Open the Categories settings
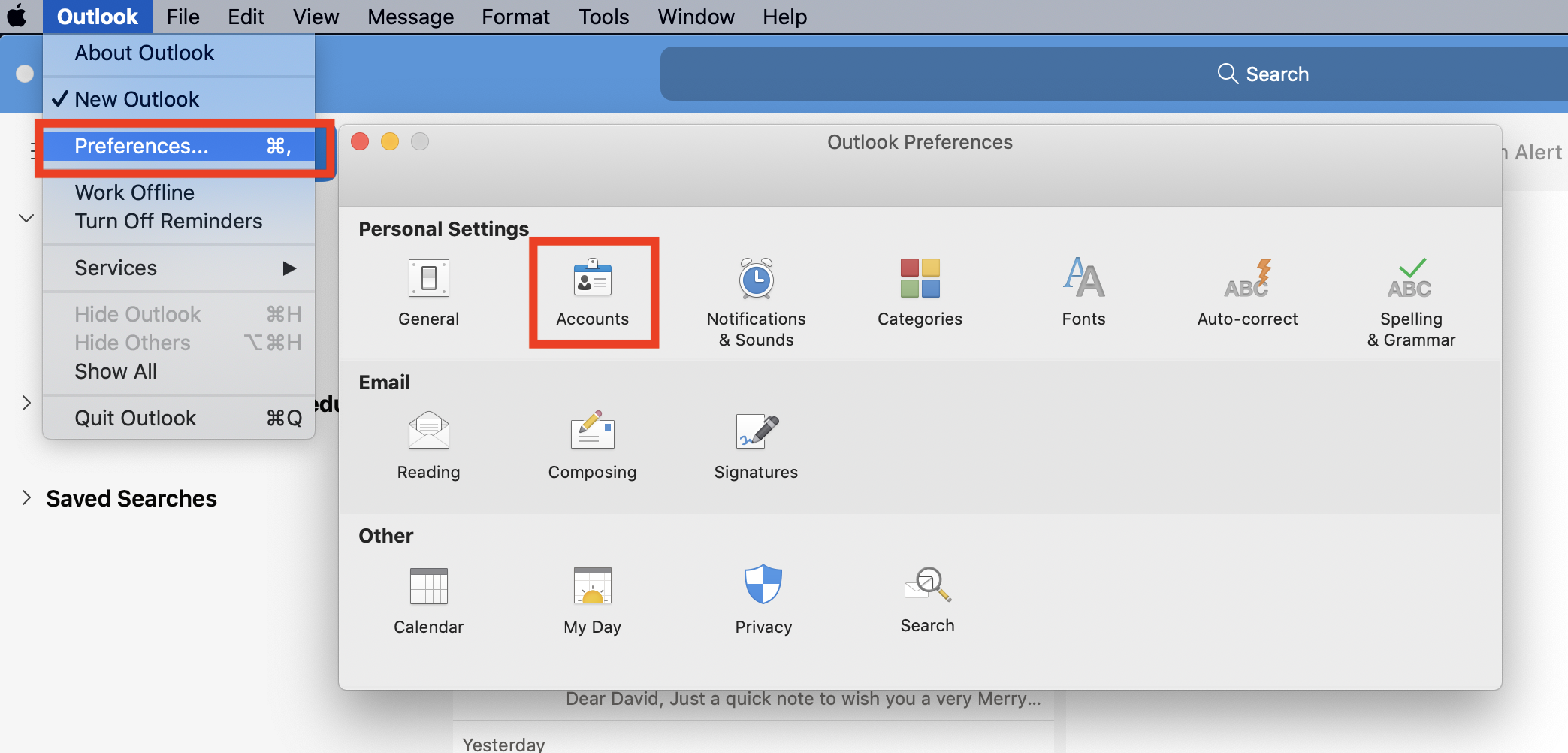The image size is (1568, 753). point(920,293)
